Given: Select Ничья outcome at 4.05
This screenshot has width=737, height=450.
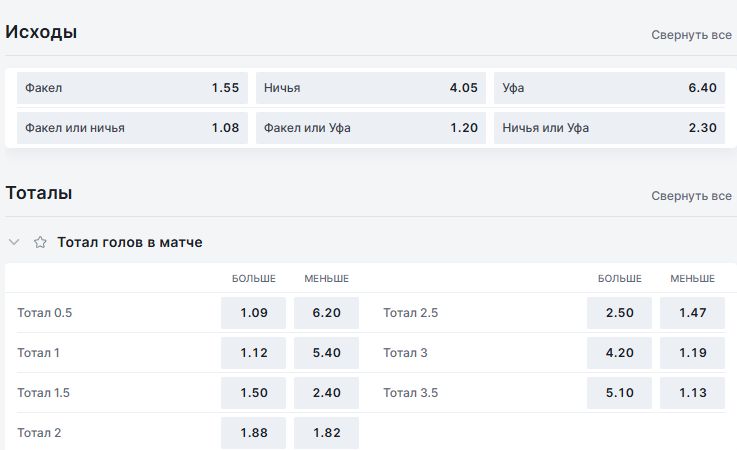Looking at the screenshot, I should (x=370, y=88).
